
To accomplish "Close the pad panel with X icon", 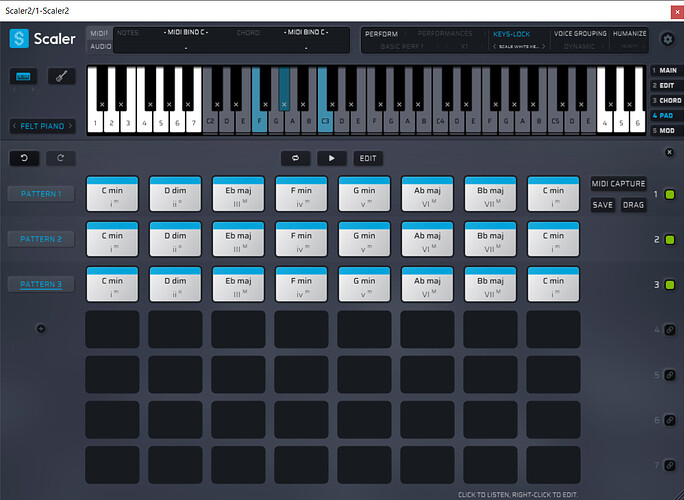I will pos(669,152).
